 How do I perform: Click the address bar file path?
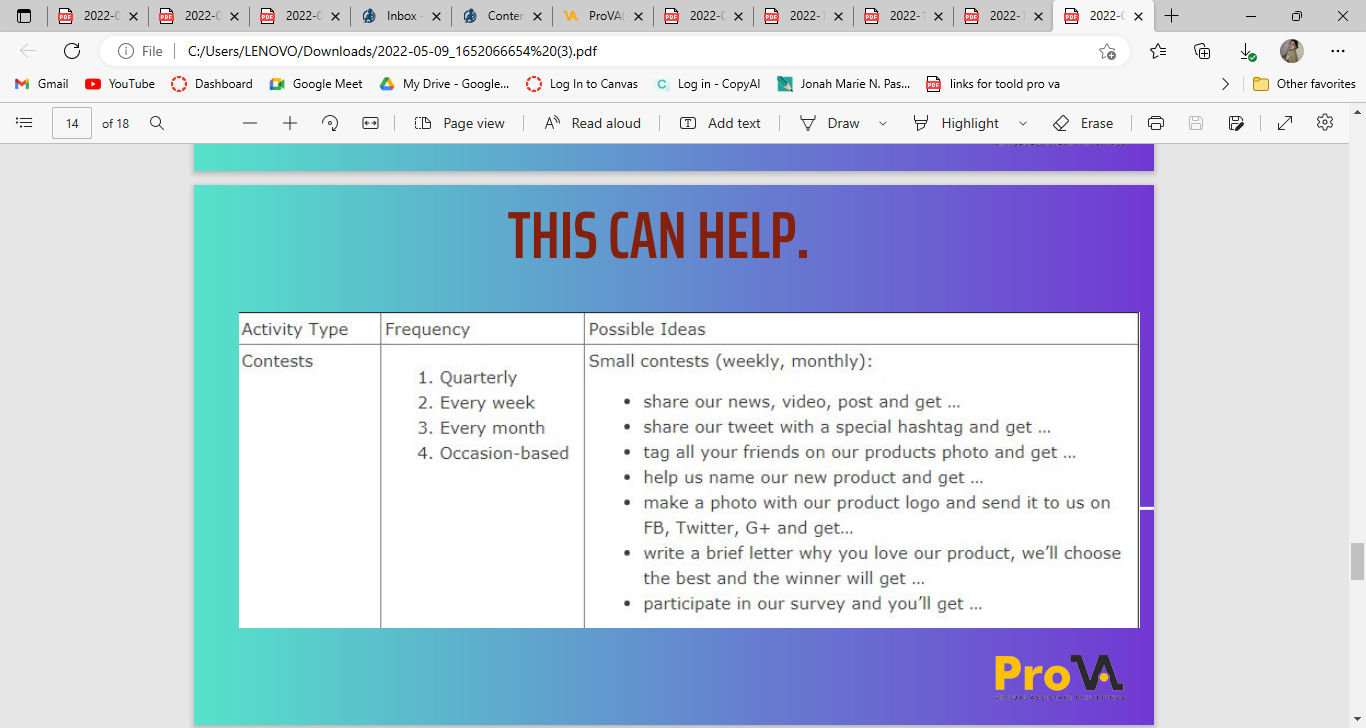point(393,51)
